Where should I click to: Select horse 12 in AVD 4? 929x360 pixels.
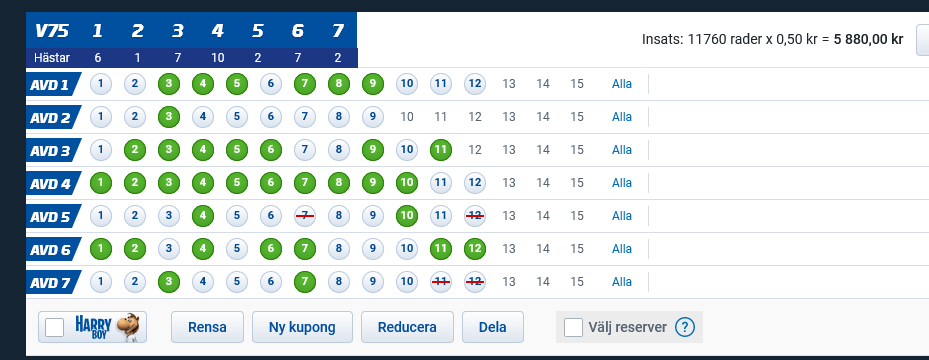point(475,183)
